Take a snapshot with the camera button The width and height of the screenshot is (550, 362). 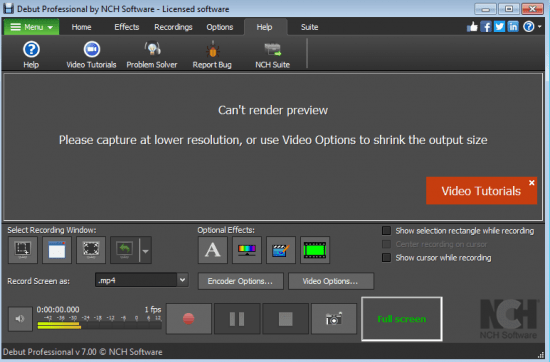(334, 319)
